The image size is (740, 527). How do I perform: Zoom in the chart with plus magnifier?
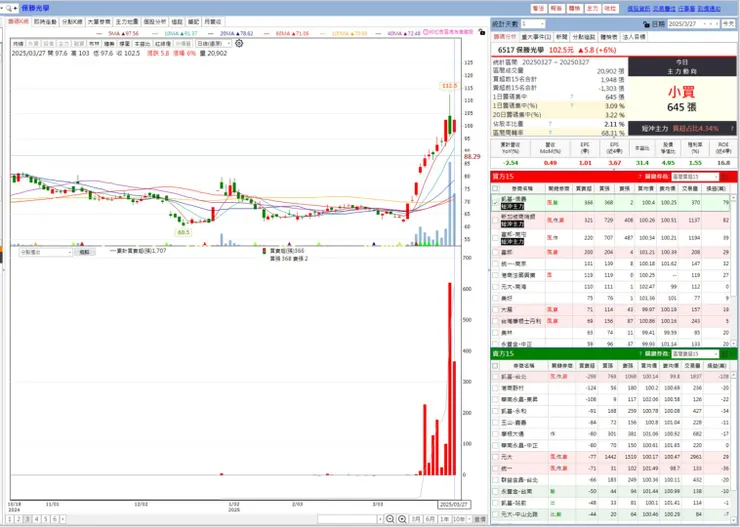[402, 519]
